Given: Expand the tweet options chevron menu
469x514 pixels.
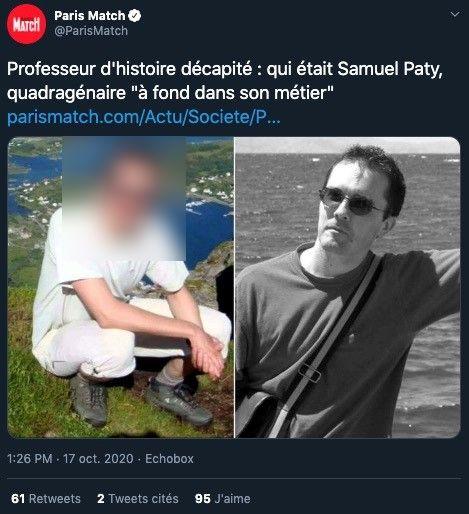Looking at the screenshot, I should coord(455,14).
